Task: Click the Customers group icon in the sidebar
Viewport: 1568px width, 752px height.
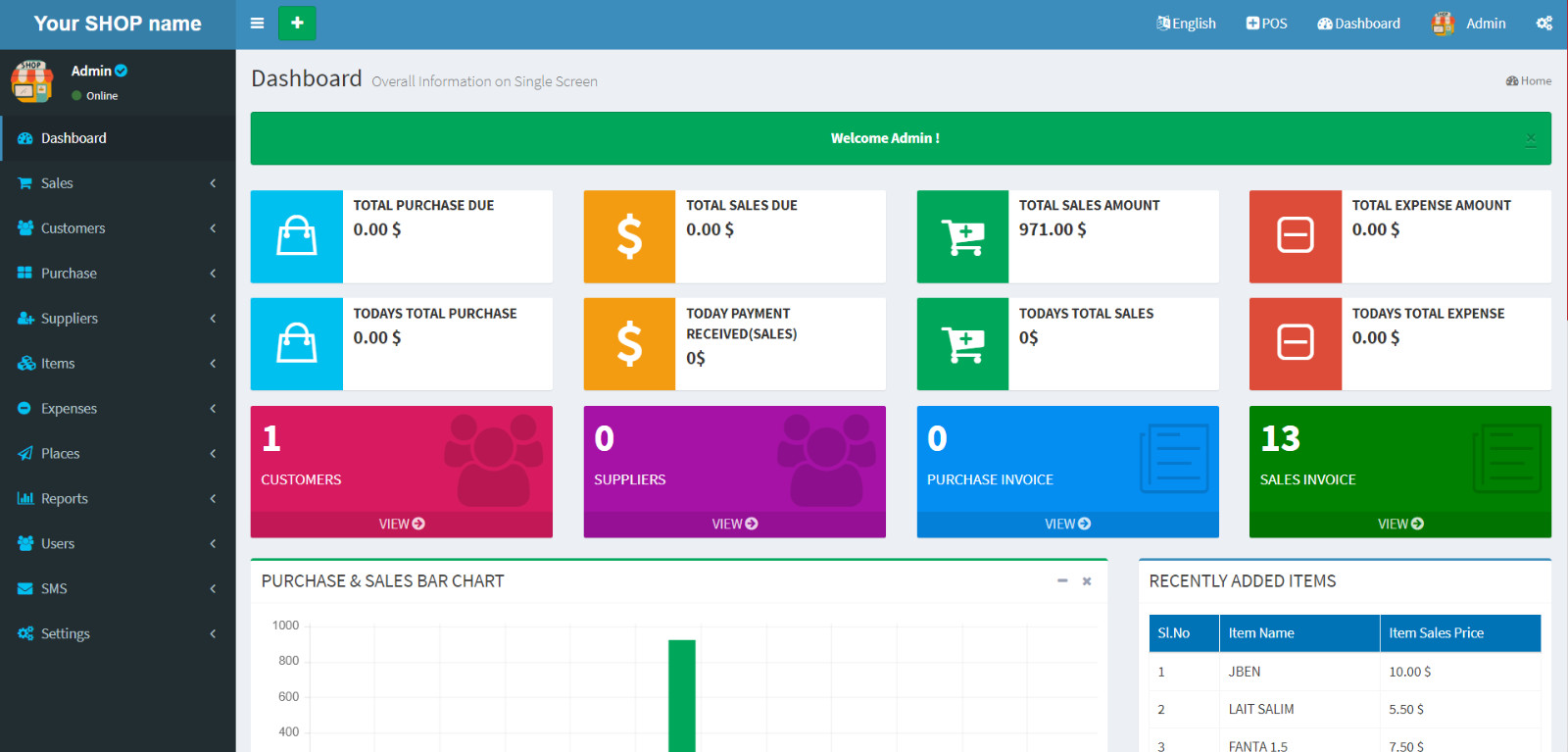Action: (x=25, y=228)
